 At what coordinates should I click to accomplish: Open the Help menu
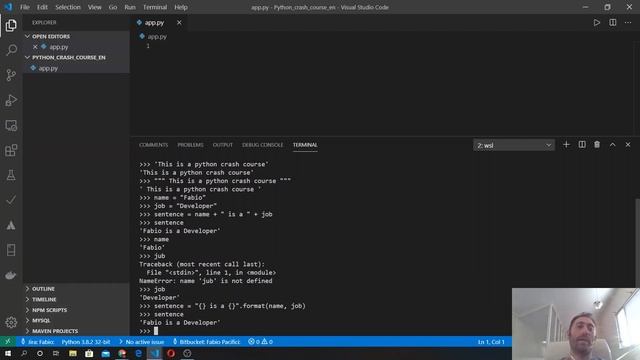click(x=181, y=7)
